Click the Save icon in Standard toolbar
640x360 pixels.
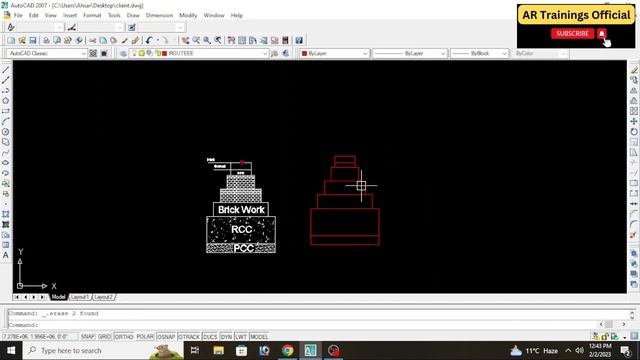click(x=33, y=40)
